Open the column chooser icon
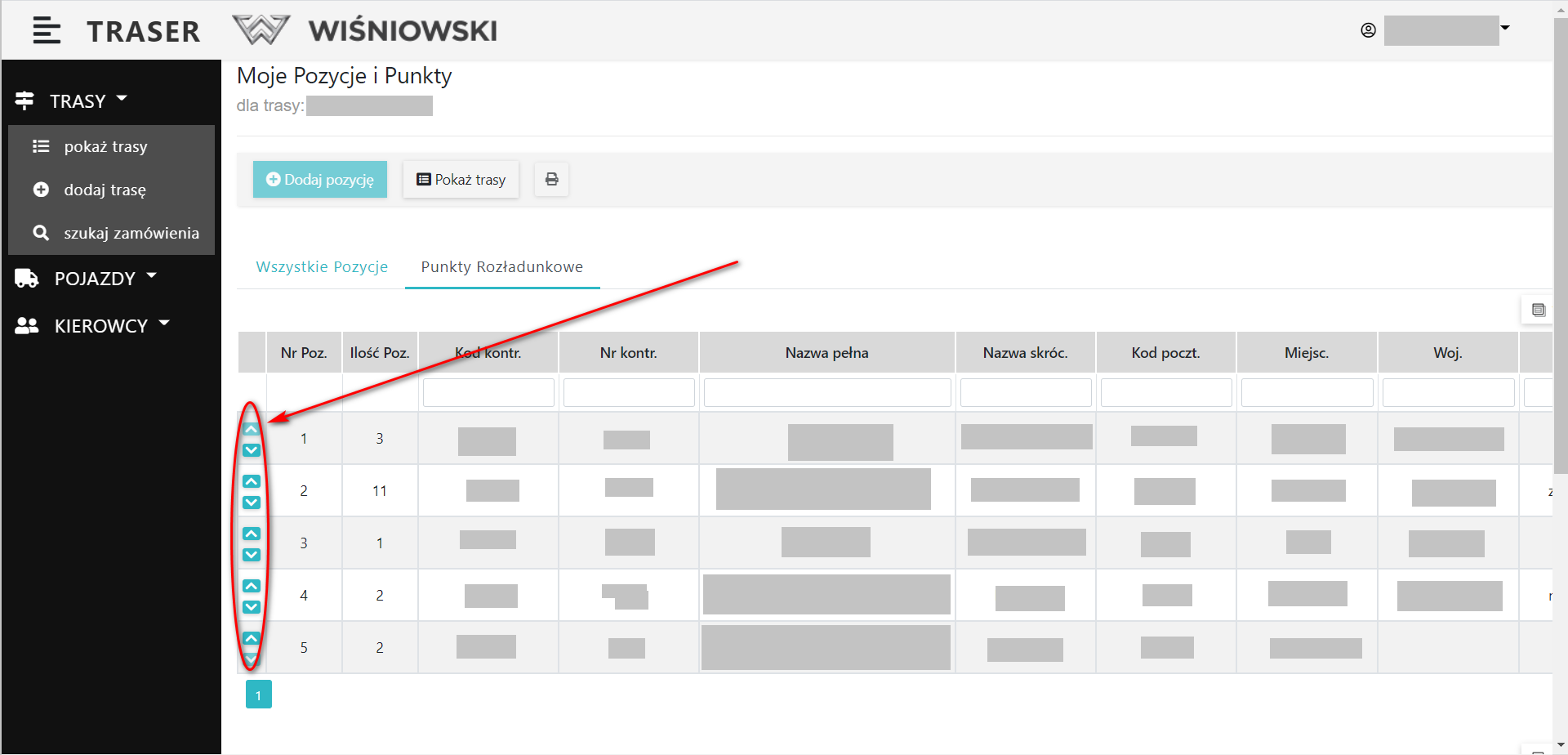Screen dimensions: 1568x755 (x=1539, y=310)
